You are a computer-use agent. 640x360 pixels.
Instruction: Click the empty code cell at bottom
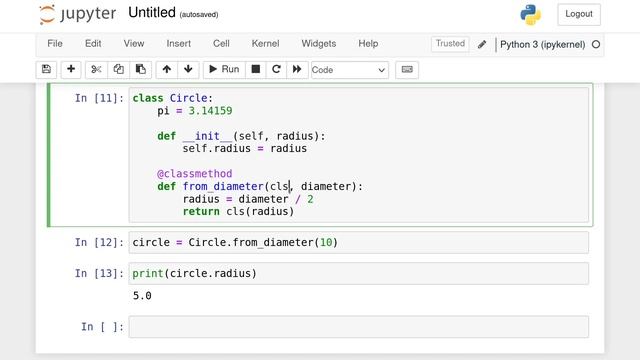pyautogui.click(x=359, y=327)
